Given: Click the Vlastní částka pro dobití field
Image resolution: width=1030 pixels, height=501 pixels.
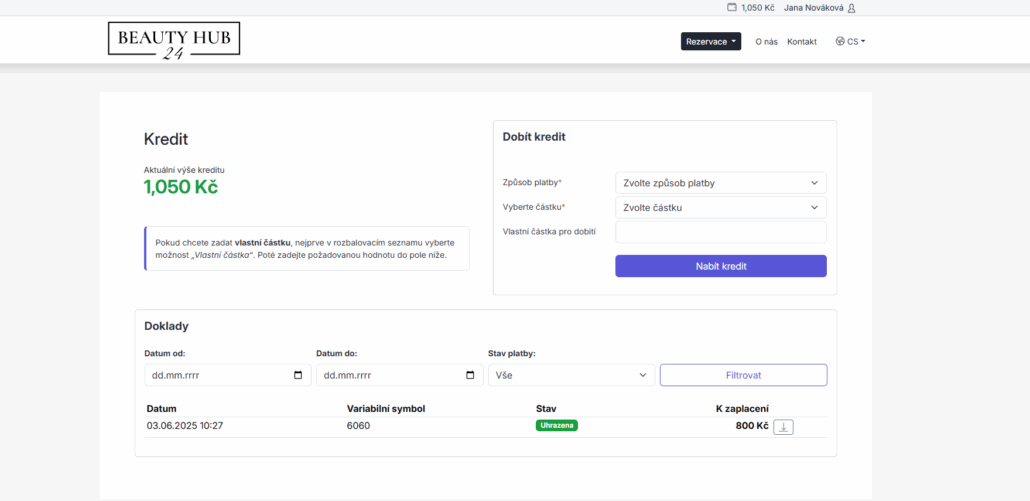Looking at the screenshot, I should coord(720,232).
